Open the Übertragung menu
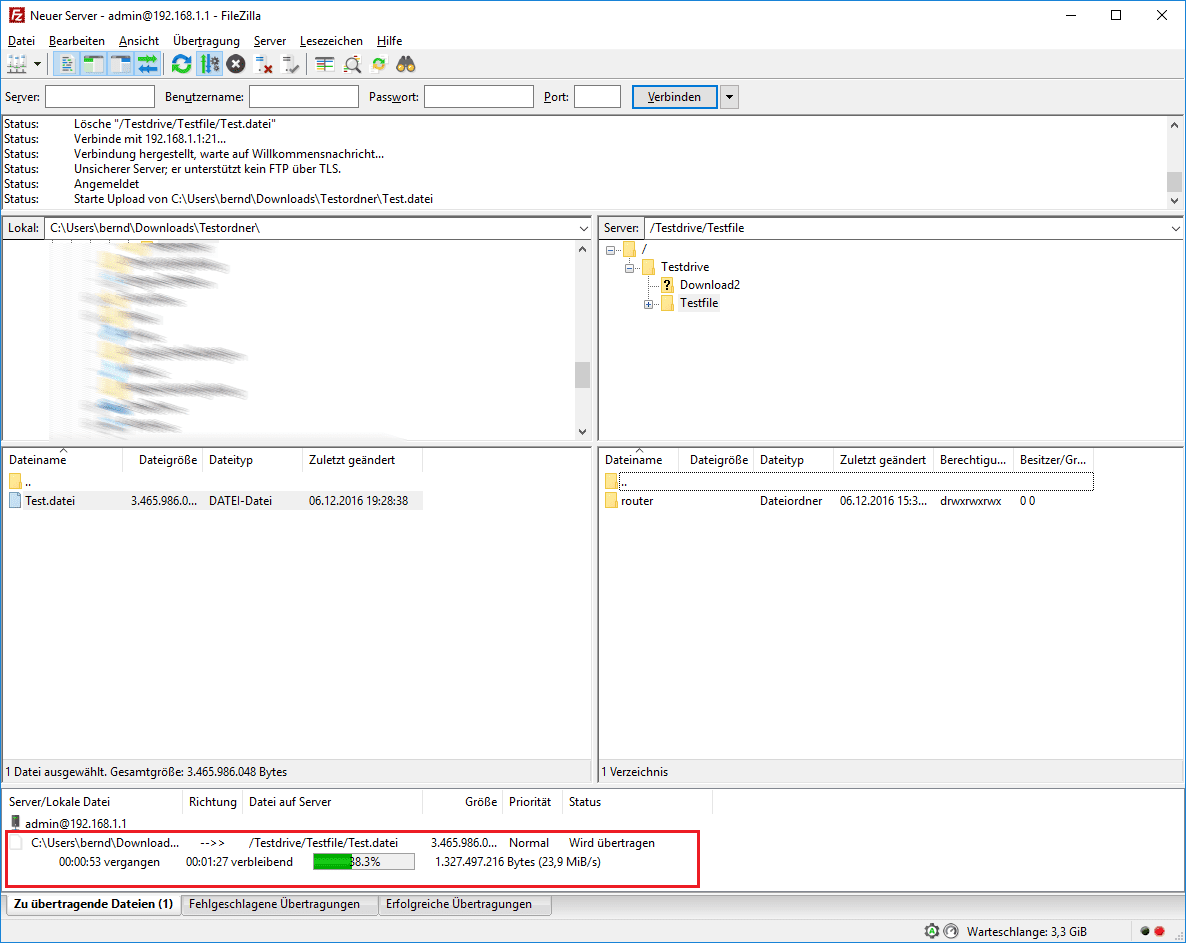 [206, 41]
